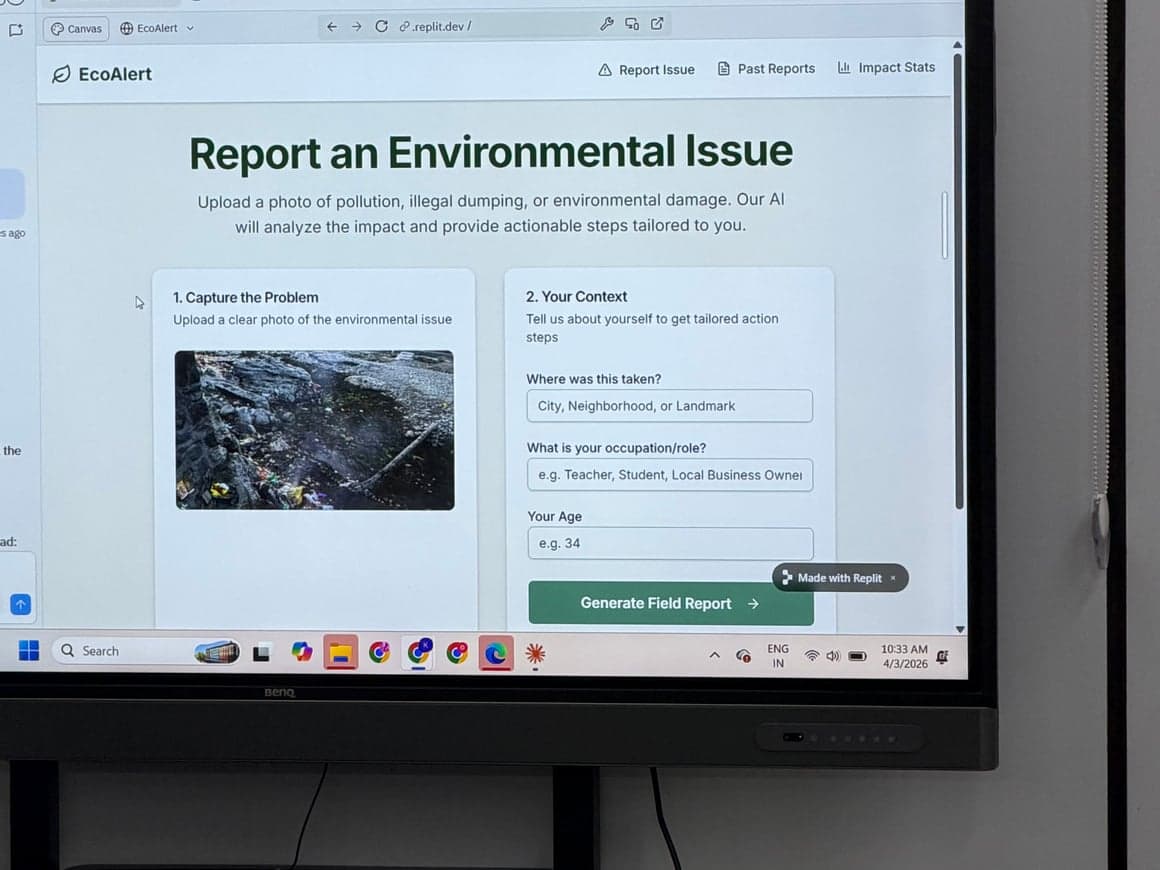Open Past Reports via its document icon

pos(722,68)
